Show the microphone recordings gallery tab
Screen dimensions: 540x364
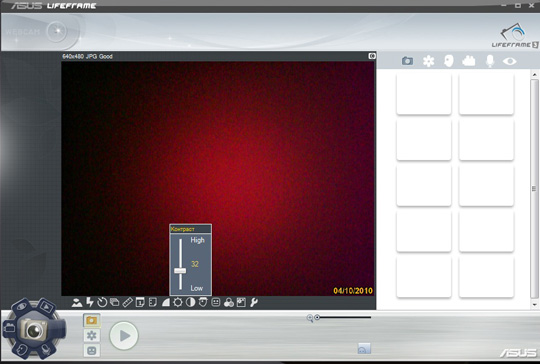click(490, 61)
